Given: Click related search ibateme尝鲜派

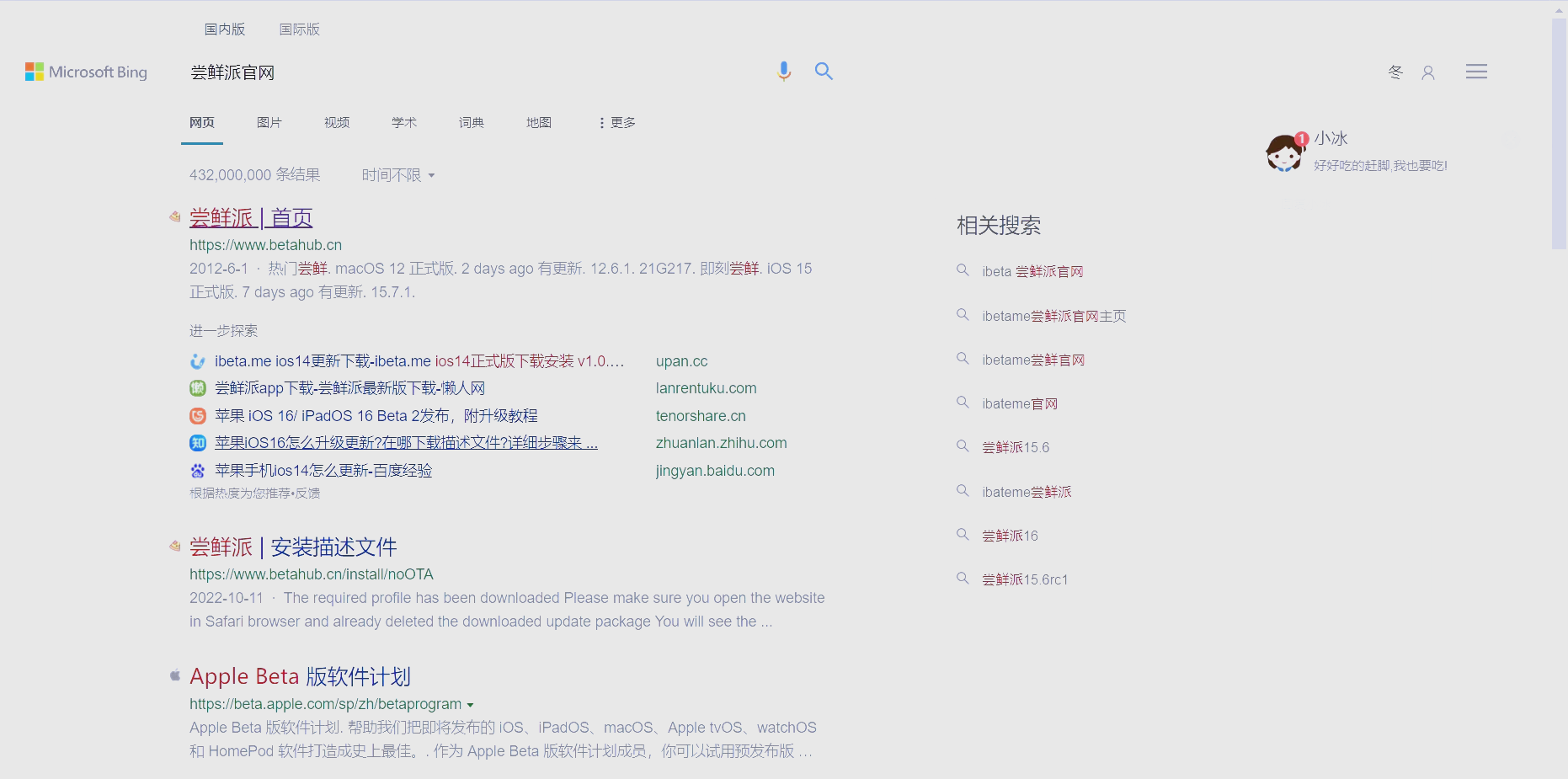Looking at the screenshot, I should coord(1027,492).
